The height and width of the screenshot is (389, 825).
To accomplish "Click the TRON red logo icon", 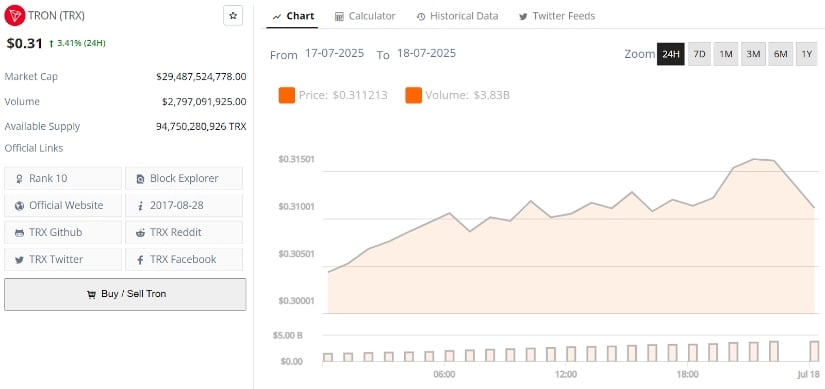I will click(x=14, y=16).
